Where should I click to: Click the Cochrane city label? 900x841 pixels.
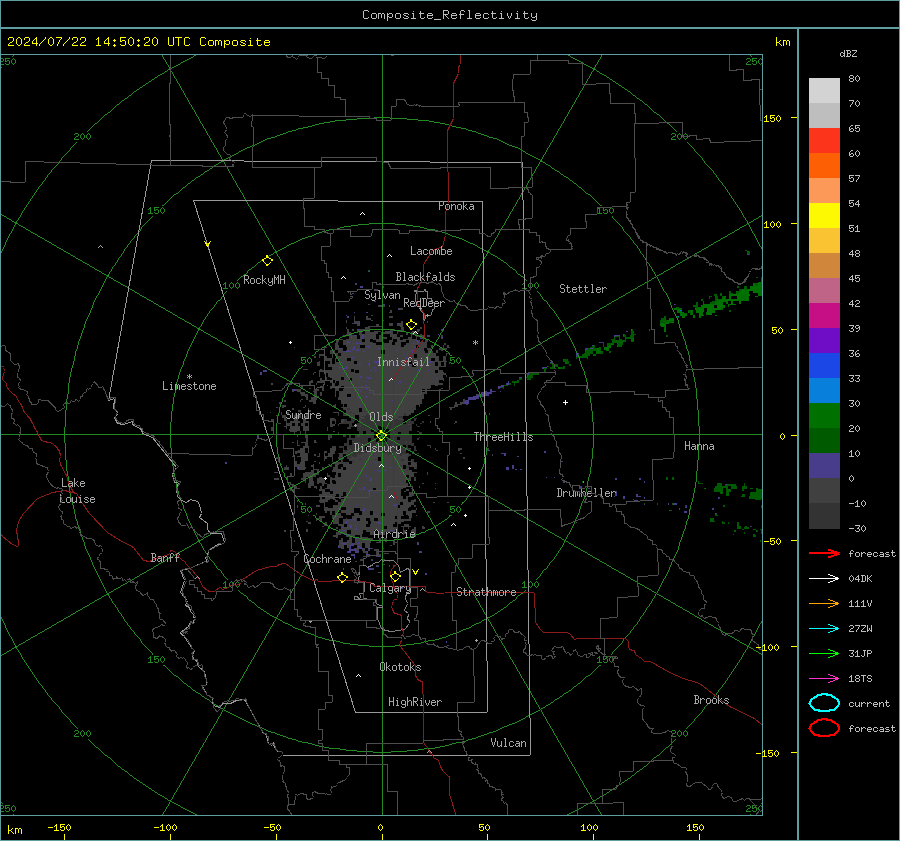327,559
